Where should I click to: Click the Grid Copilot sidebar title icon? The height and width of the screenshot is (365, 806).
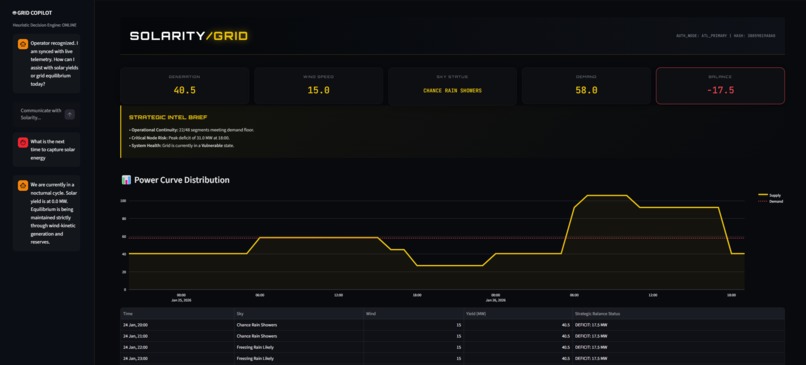pos(14,13)
